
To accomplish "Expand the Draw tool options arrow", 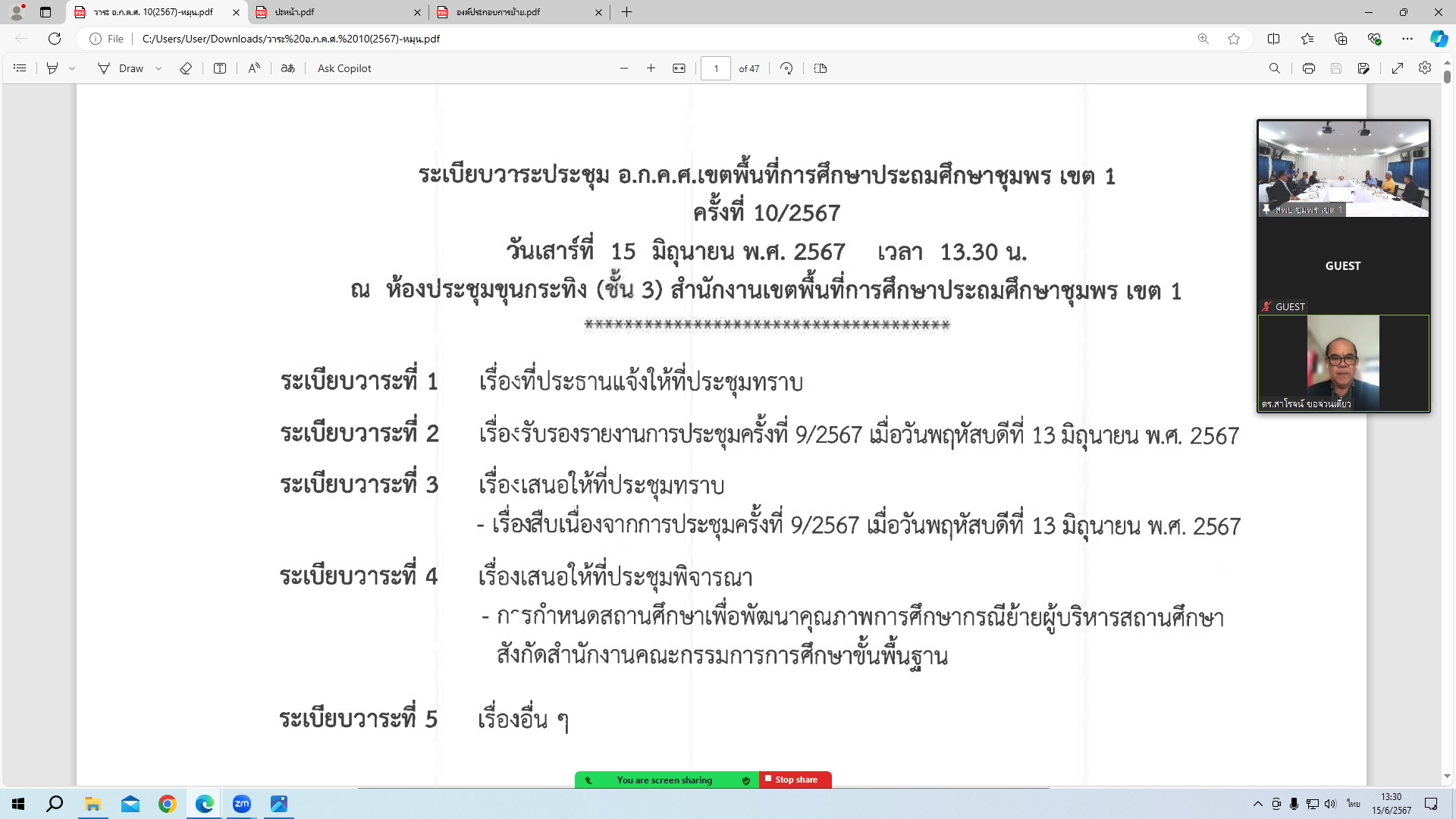I will pyautogui.click(x=158, y=68).
